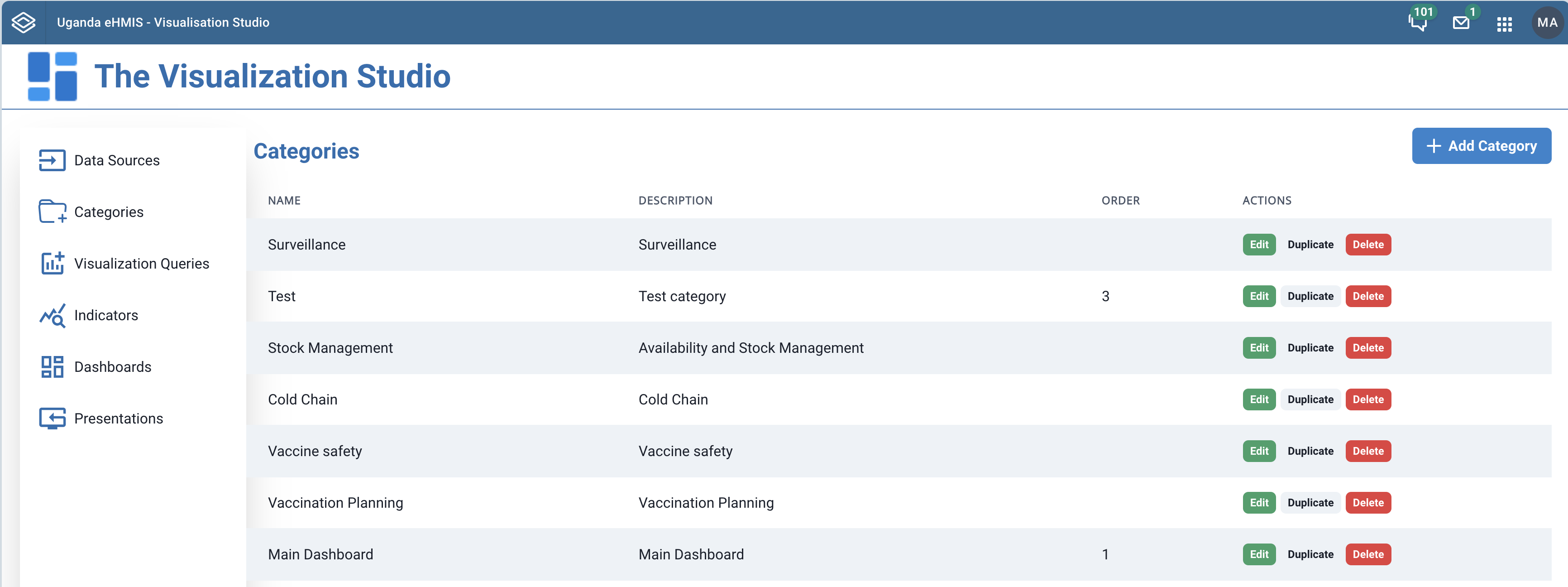Image resolution: width=1568 pixels, height=587 pixels.
Task: Go to Categories in the sidebar
Action: tap(109, 212)
